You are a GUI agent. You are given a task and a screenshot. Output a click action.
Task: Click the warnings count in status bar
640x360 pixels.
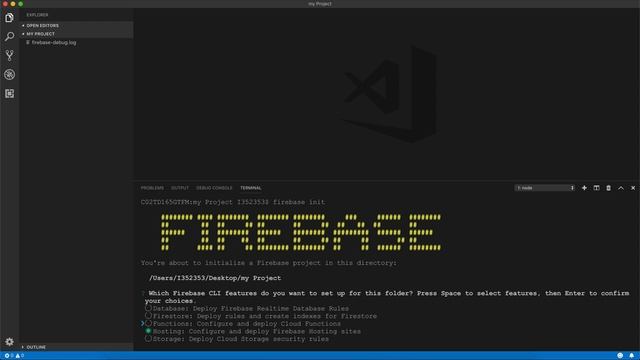(x=20, y=356)
